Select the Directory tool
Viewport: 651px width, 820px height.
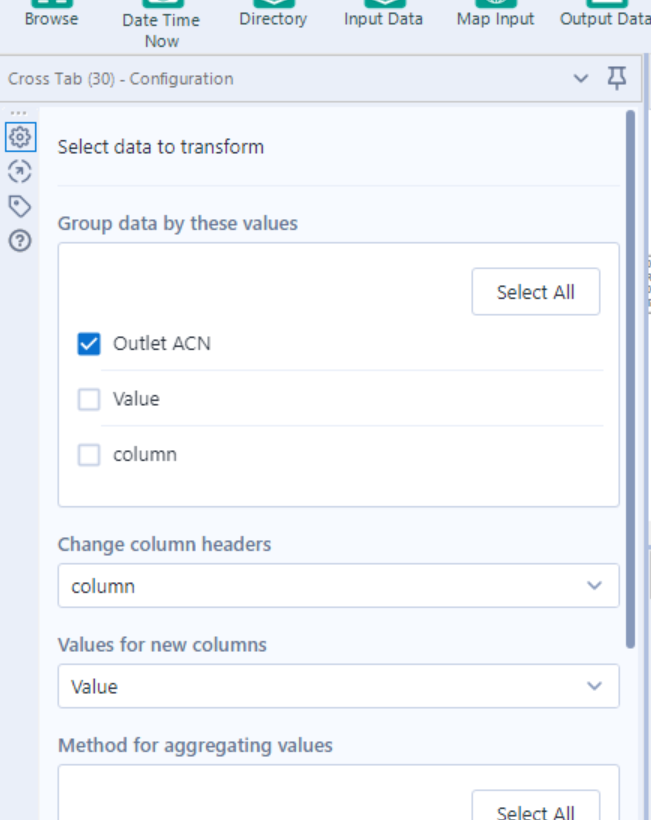[273, 10]
